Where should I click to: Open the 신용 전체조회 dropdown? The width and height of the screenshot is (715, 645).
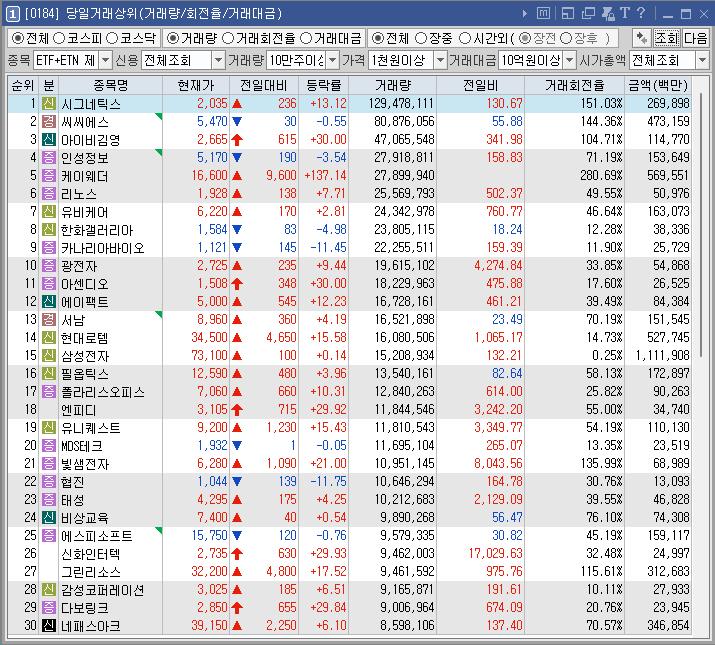click(218, 60)
